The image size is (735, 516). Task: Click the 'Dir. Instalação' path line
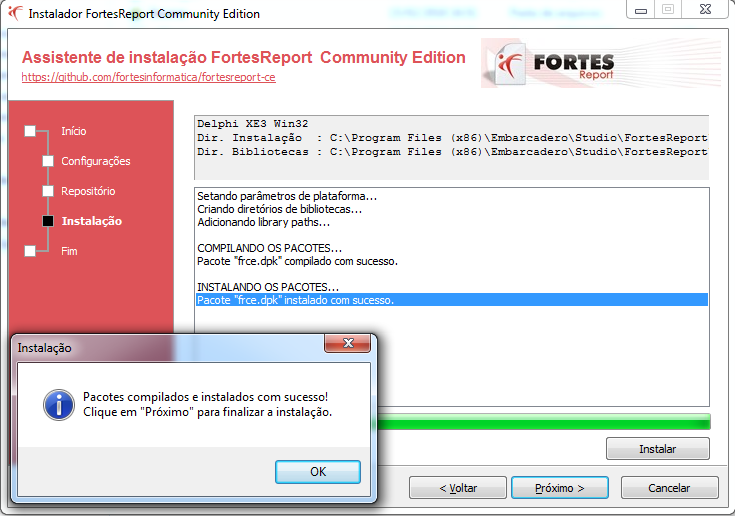(x=452, y=138)
